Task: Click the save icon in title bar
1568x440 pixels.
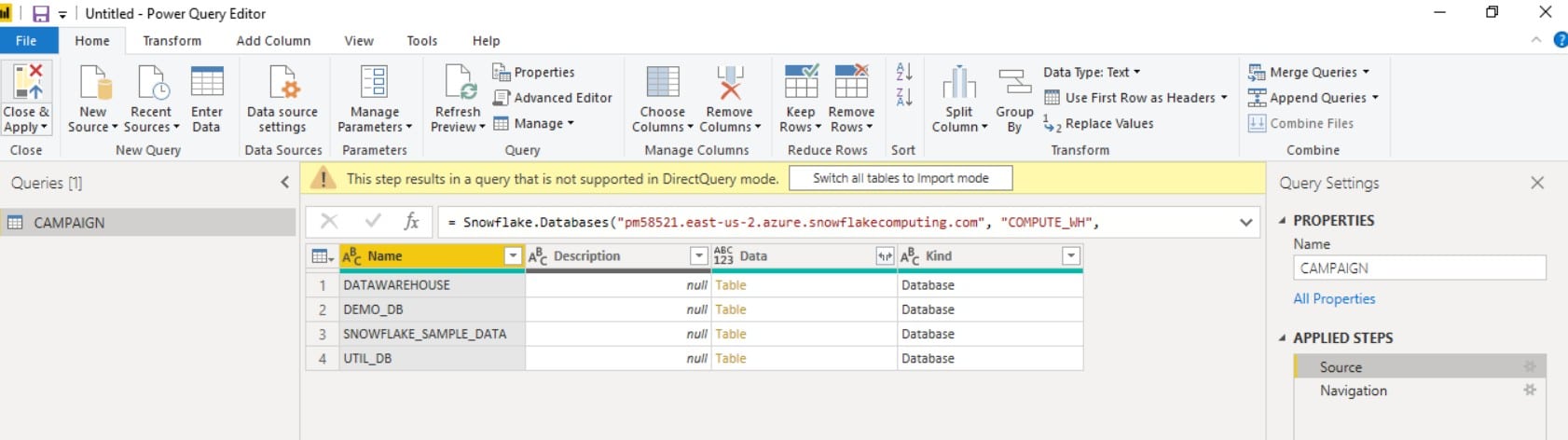Action: (41, 14)
